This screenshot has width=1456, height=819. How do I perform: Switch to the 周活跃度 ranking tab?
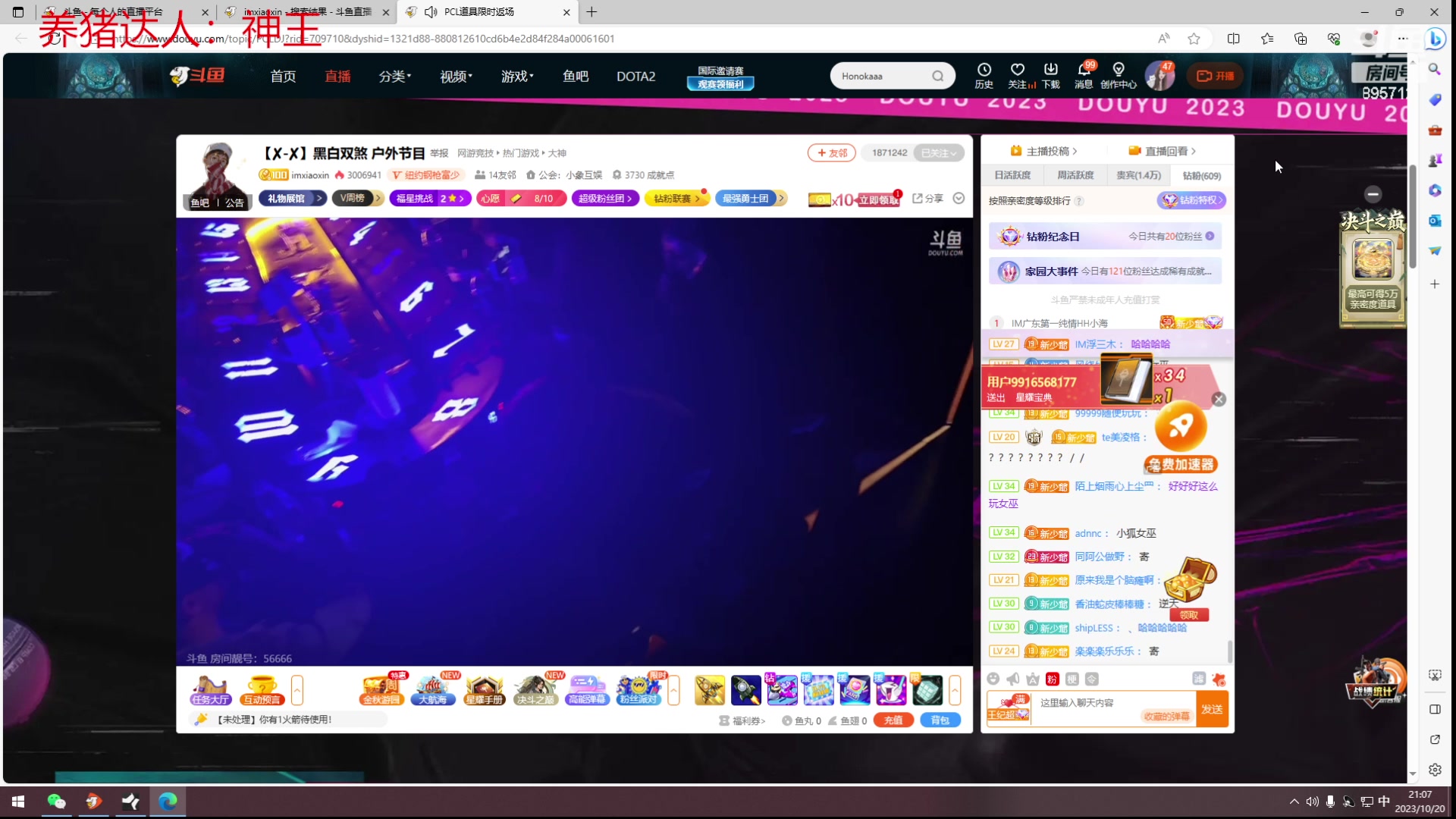[1075, 175]
